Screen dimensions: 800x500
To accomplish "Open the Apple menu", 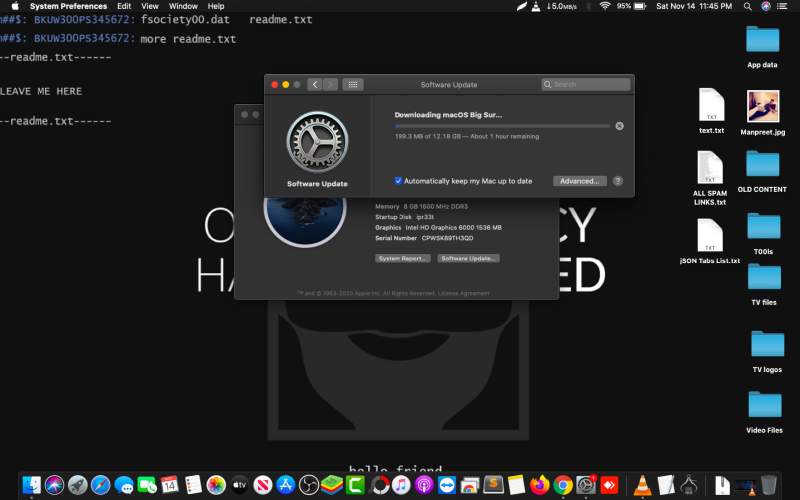I will coord(15,6).
